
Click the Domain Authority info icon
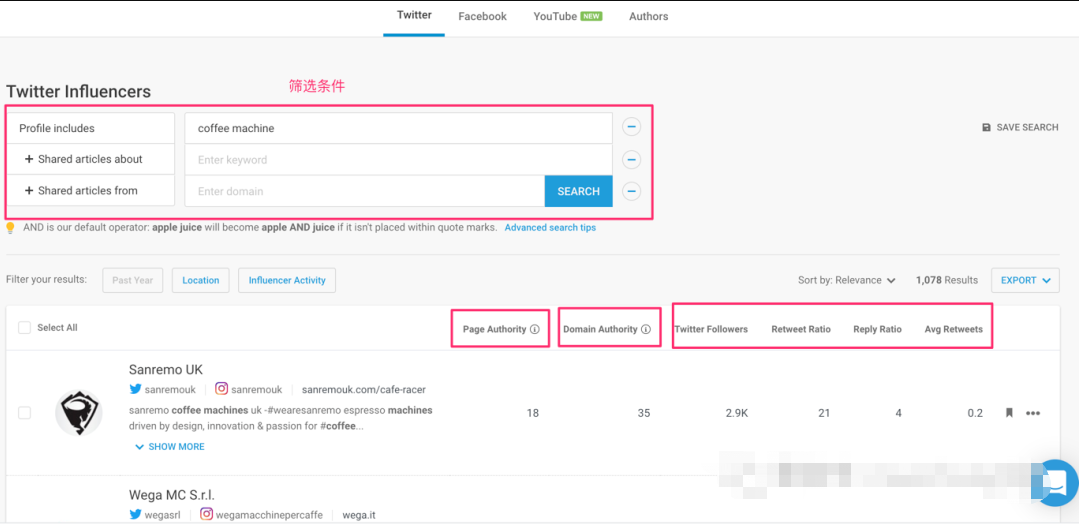coord(646,330)
